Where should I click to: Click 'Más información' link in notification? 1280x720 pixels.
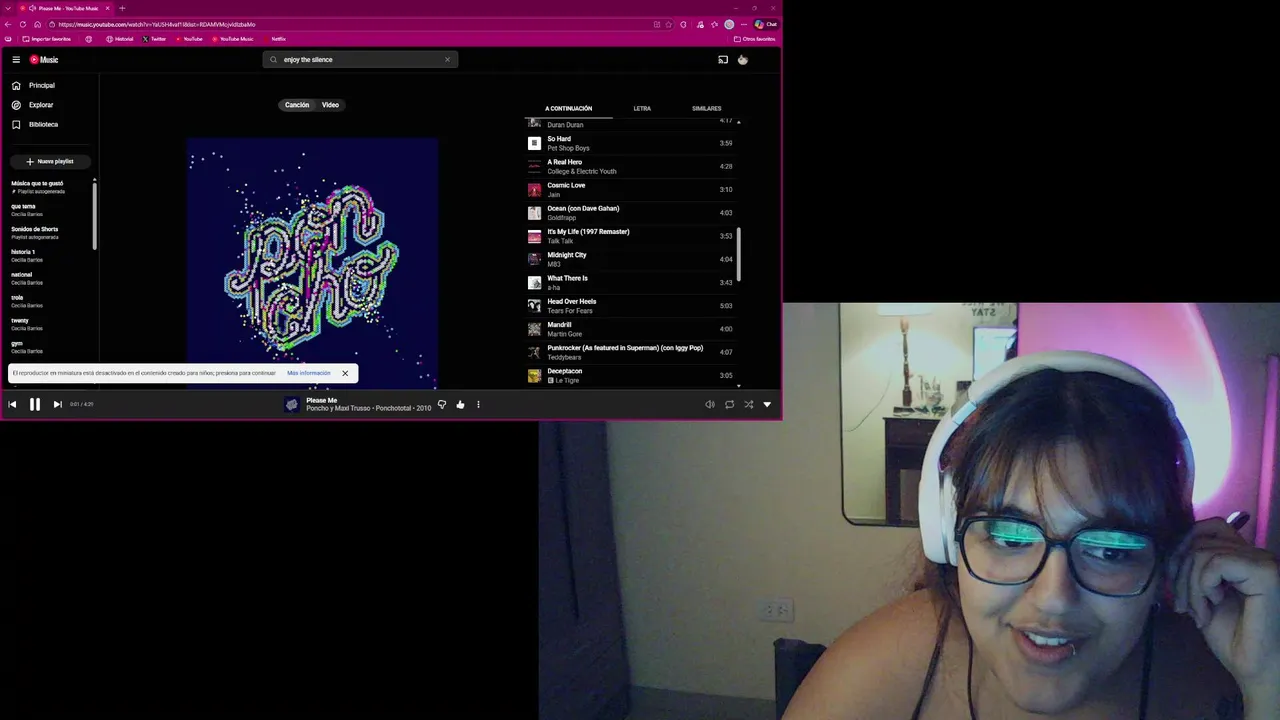tap(308, 373)
